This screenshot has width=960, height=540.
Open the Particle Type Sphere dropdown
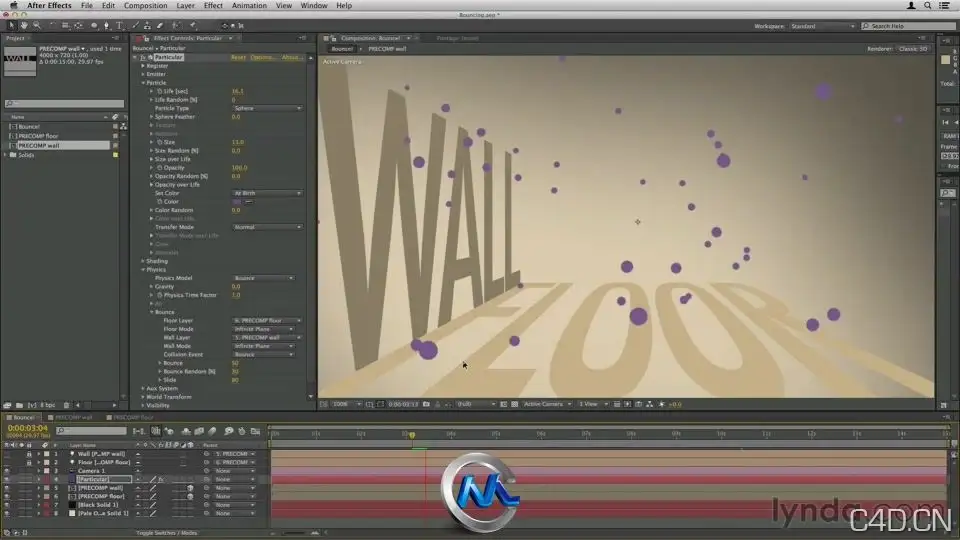pos(268,108)
